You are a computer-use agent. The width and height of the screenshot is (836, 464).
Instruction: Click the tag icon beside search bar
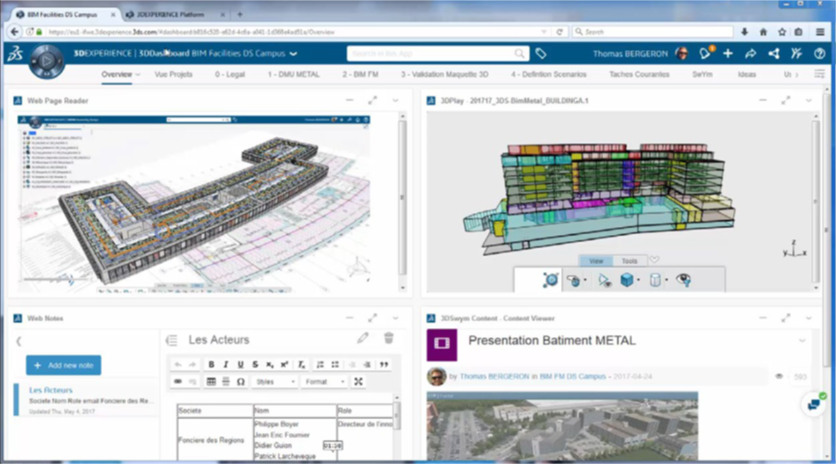pyautogui.click(x=541, y=53)
